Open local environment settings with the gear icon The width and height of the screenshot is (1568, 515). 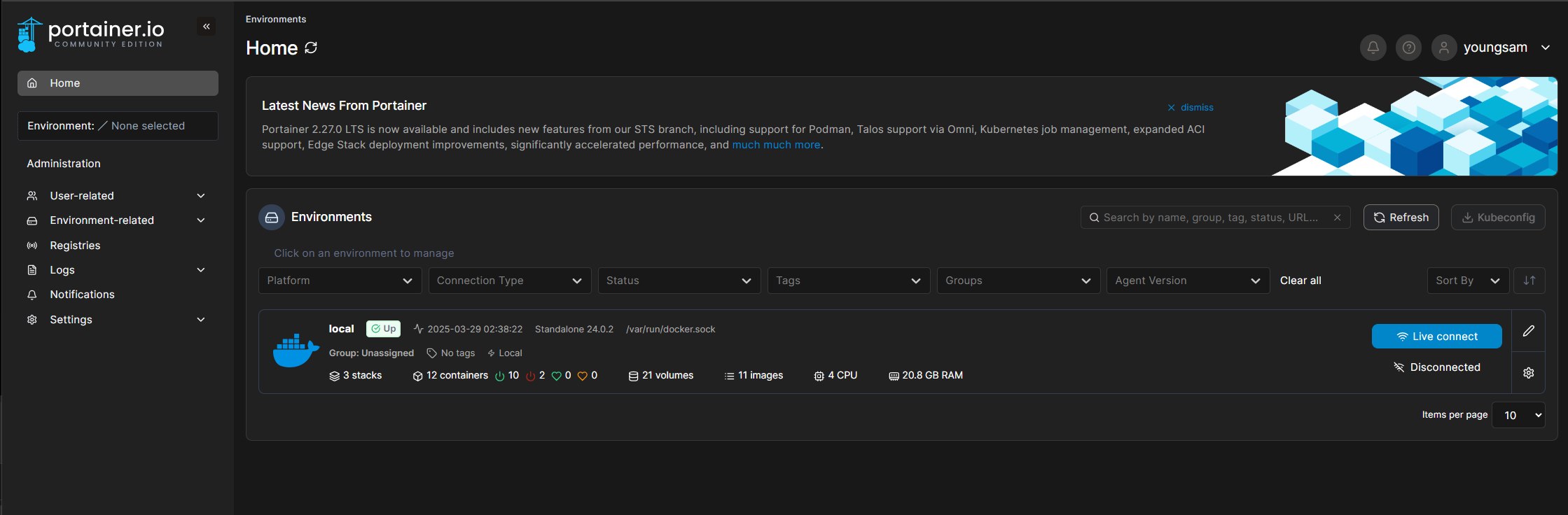click(1529, 373)
